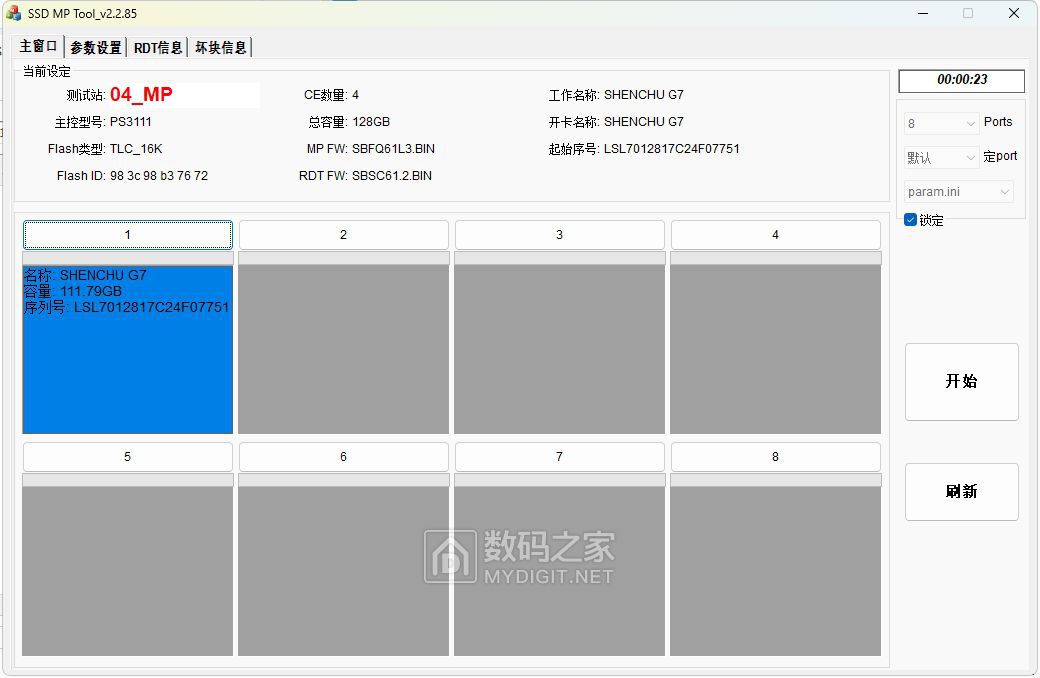Close the SSD MP Tool window

click(x=1013, y=13)
